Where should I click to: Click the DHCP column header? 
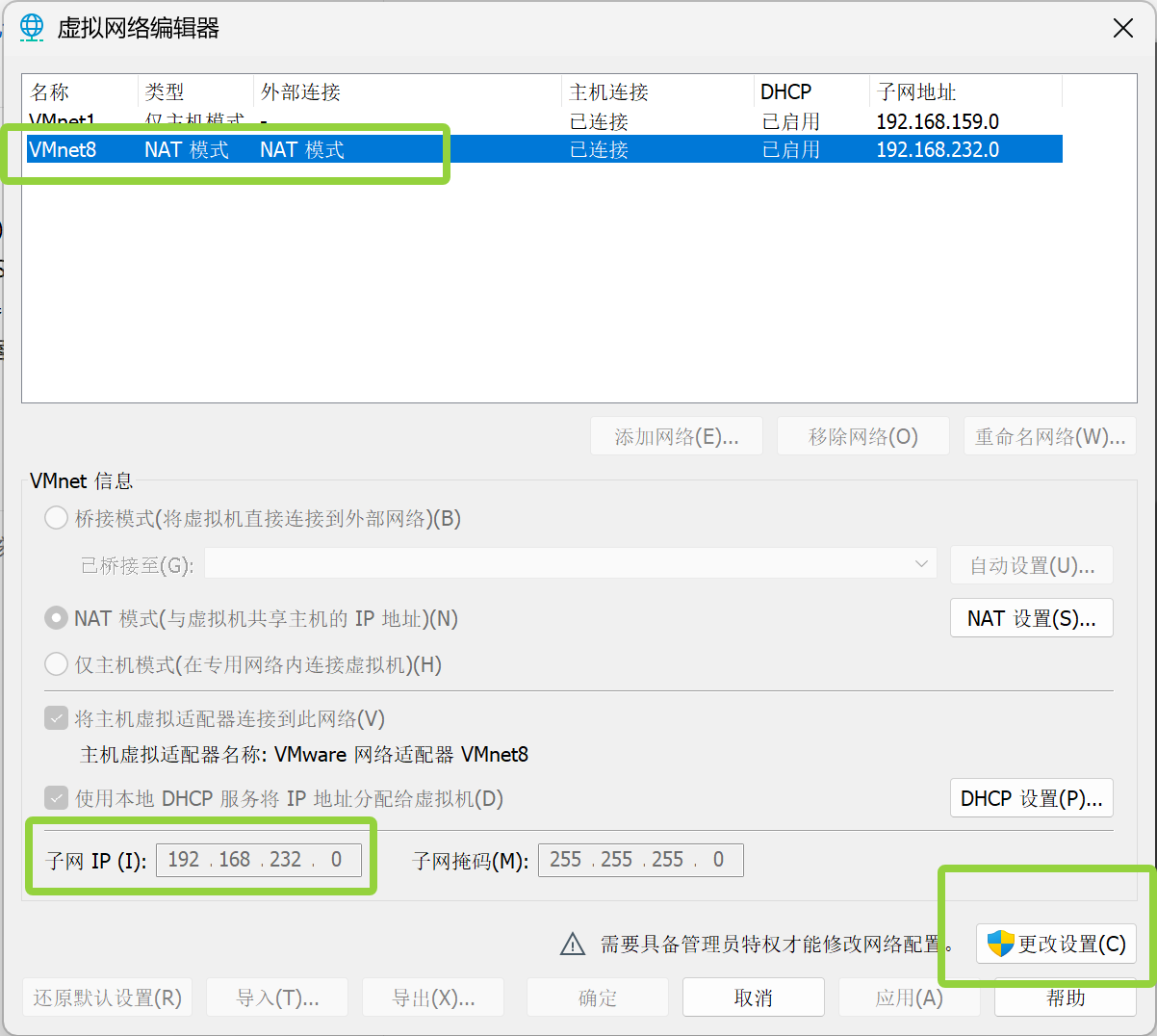click(811, 92)
